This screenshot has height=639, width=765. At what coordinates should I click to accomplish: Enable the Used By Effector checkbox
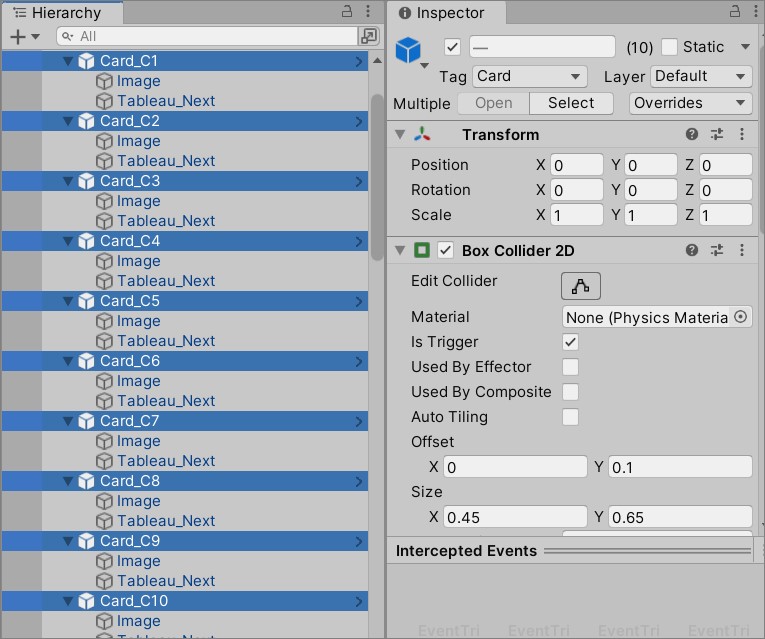(x=570, y=367)
